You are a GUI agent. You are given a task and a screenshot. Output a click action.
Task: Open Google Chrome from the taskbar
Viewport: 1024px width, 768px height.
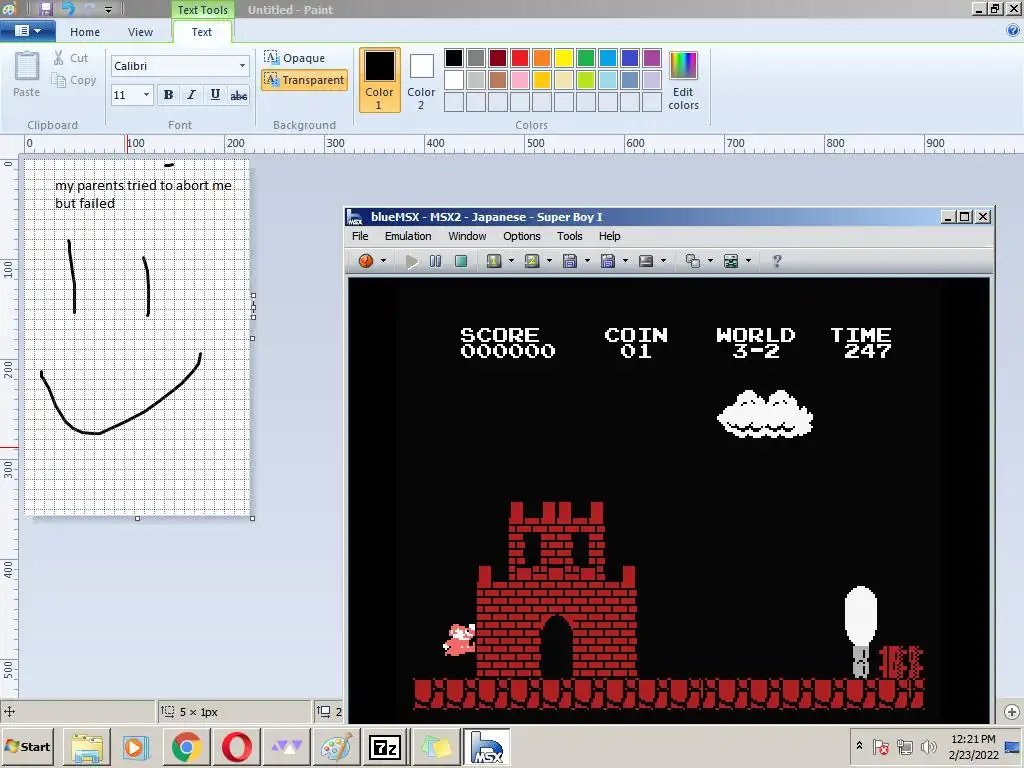pos(187,746)
